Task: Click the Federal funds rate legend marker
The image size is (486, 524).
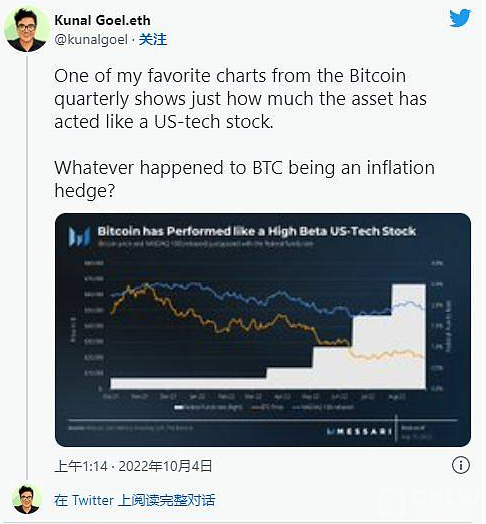Action: pos(179,407)
